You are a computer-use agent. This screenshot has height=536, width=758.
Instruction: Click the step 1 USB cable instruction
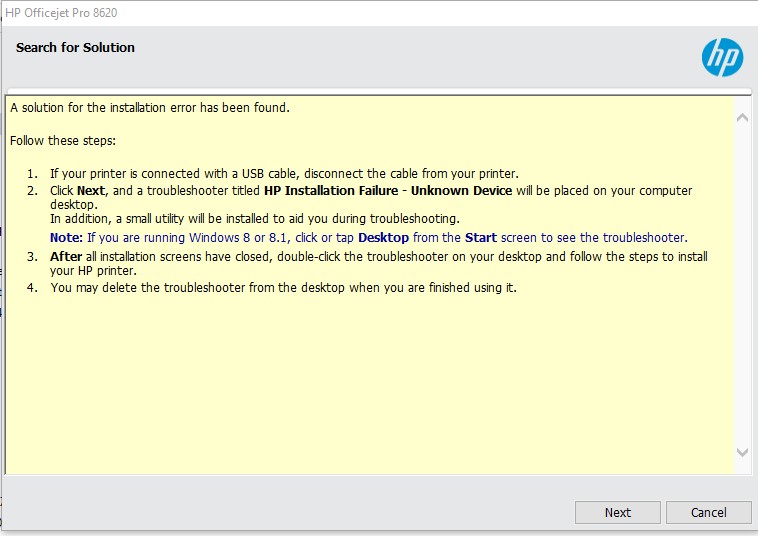[x=284, y=173]
